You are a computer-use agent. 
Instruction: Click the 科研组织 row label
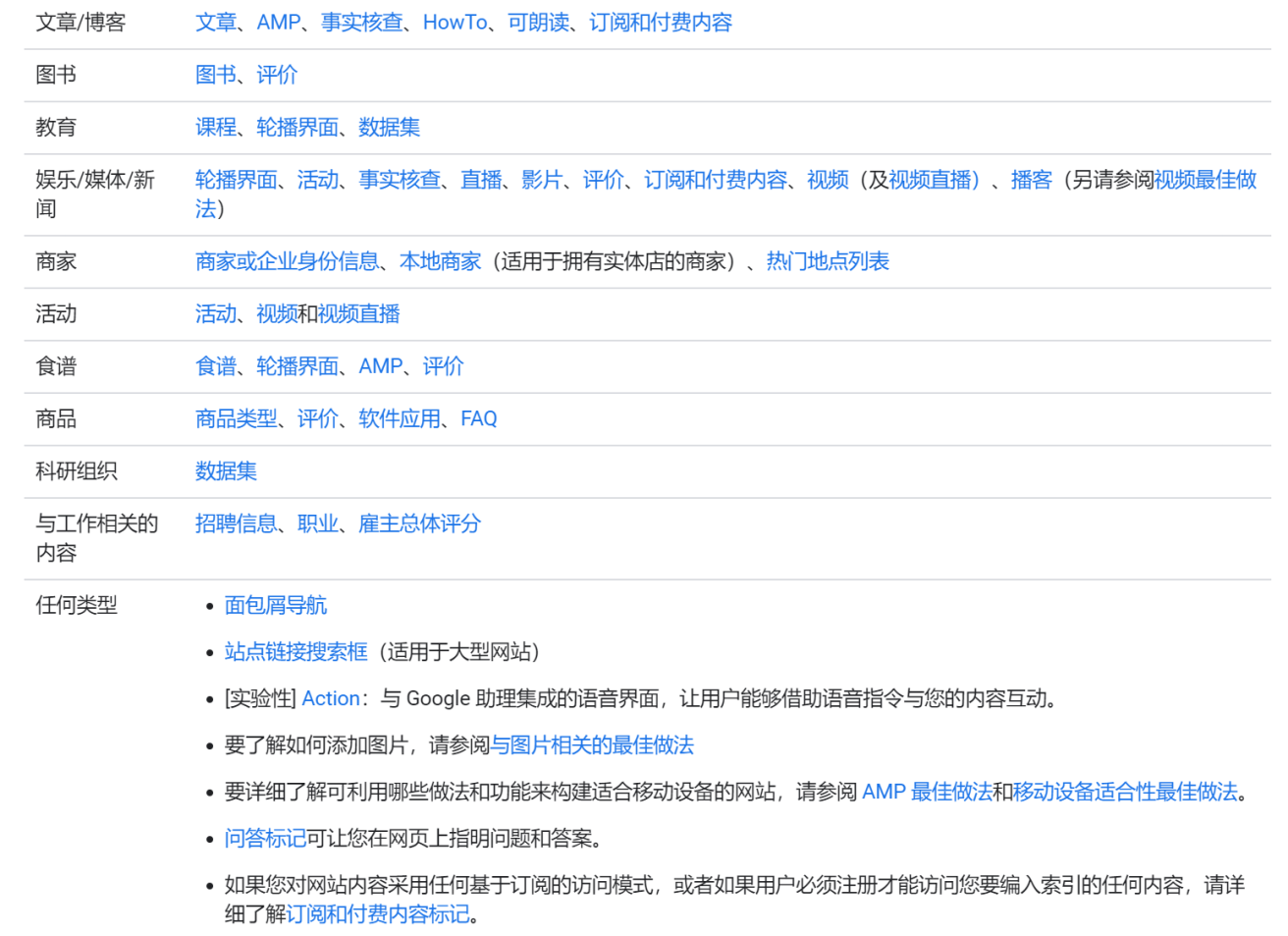(77, 471)
